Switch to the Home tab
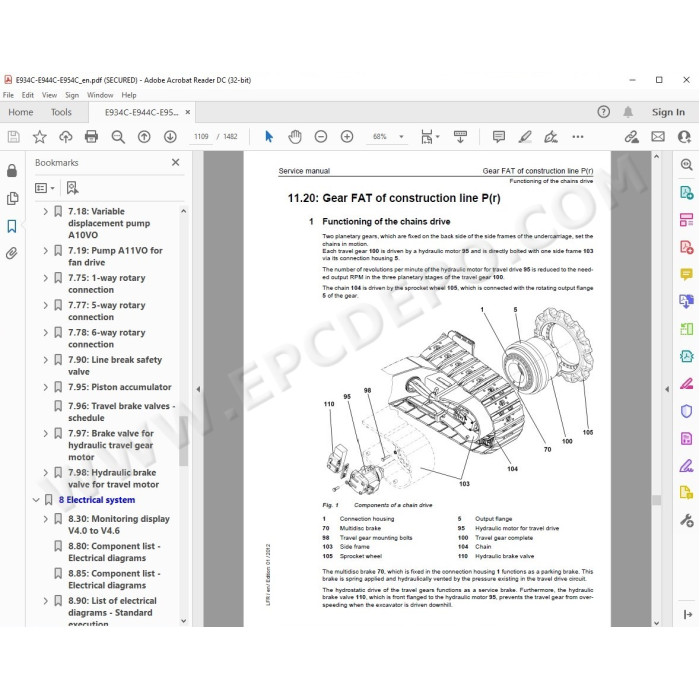 [x=21, y=112]
